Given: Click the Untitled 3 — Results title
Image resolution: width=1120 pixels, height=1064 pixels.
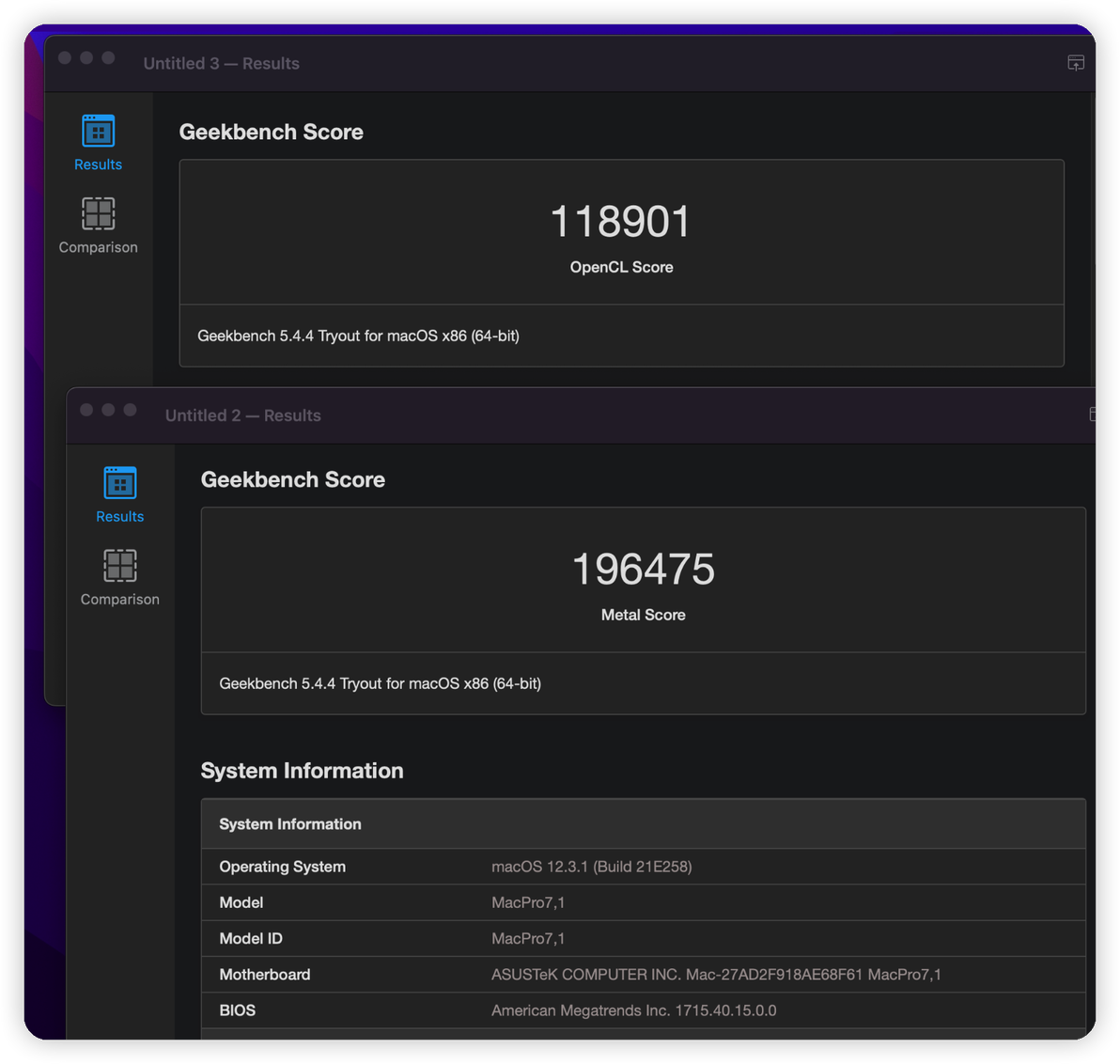Looking at the screenshot, I should (222, 64).
